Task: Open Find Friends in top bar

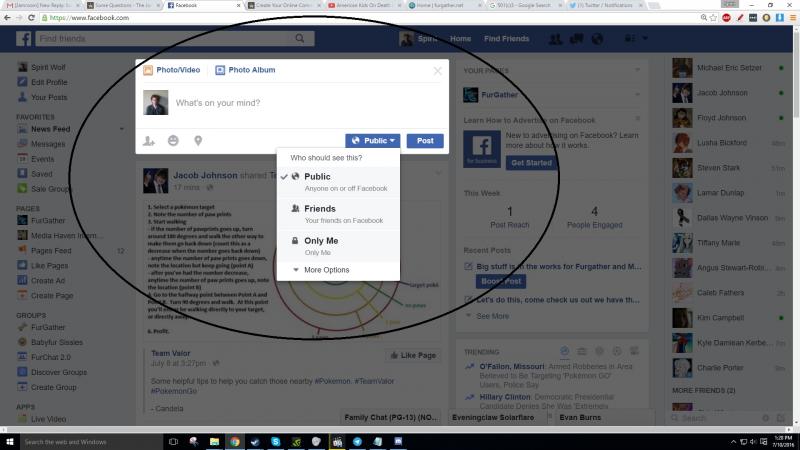Action: (x=506, y=39)
